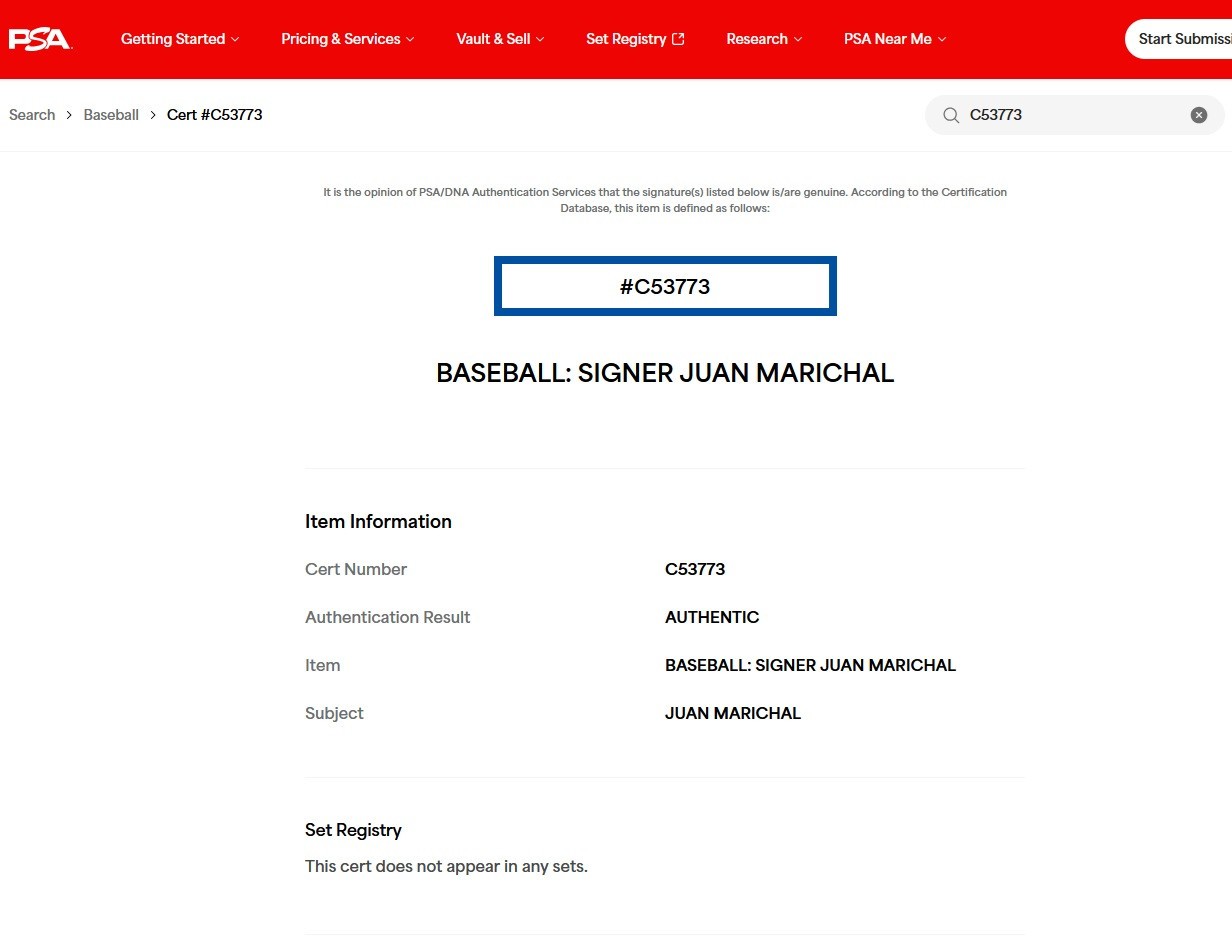Screen dimensions: 1232x945
Task: Click the PSA/DNA authentication opinion statement
Action: pyautogui.click(x=665, y=200)
